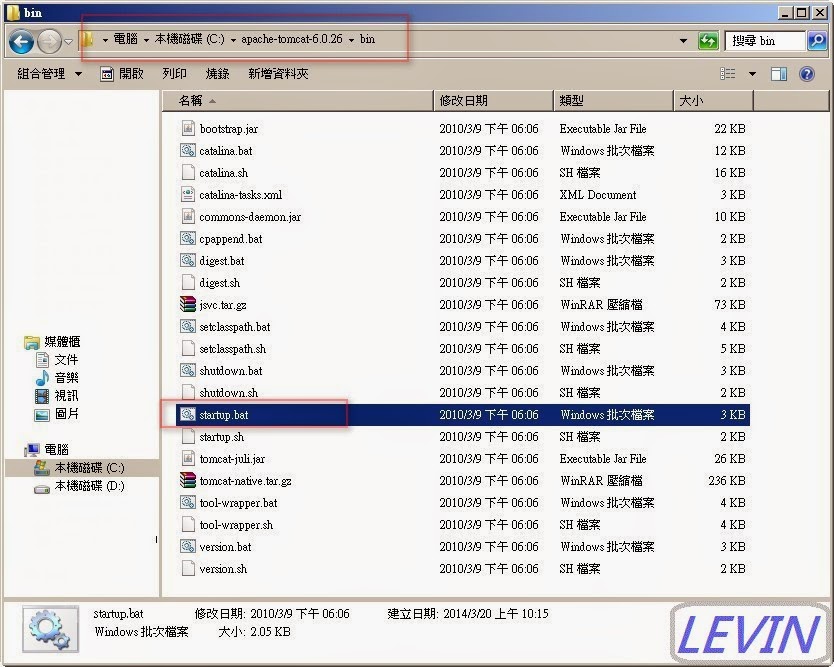Select 電腦 in the navigation pane
Screen dimensions: 834x667
click(x=56, y=449)
